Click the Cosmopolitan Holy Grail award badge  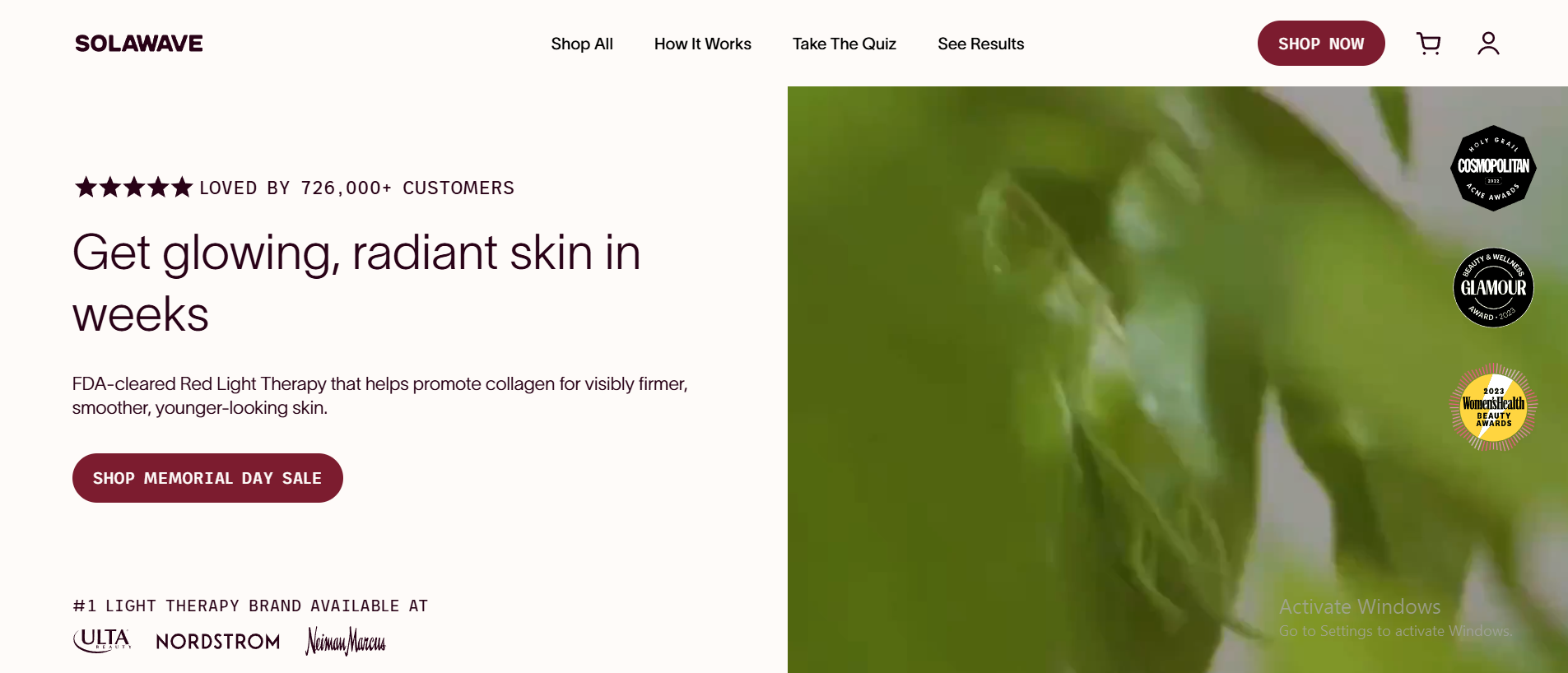click(x=1493, y=168)
